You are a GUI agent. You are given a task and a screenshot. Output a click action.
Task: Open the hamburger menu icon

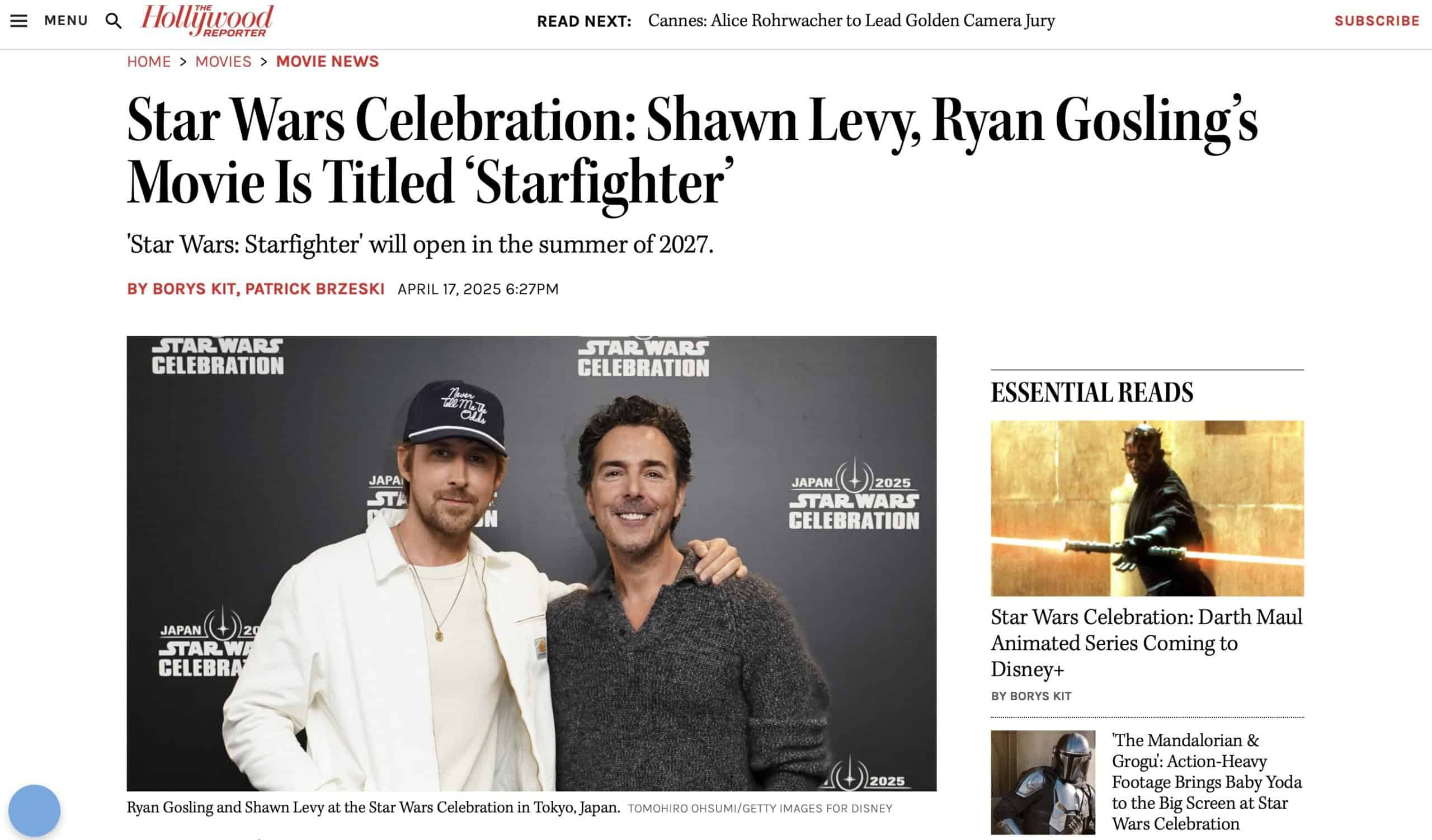pos(19,21)
